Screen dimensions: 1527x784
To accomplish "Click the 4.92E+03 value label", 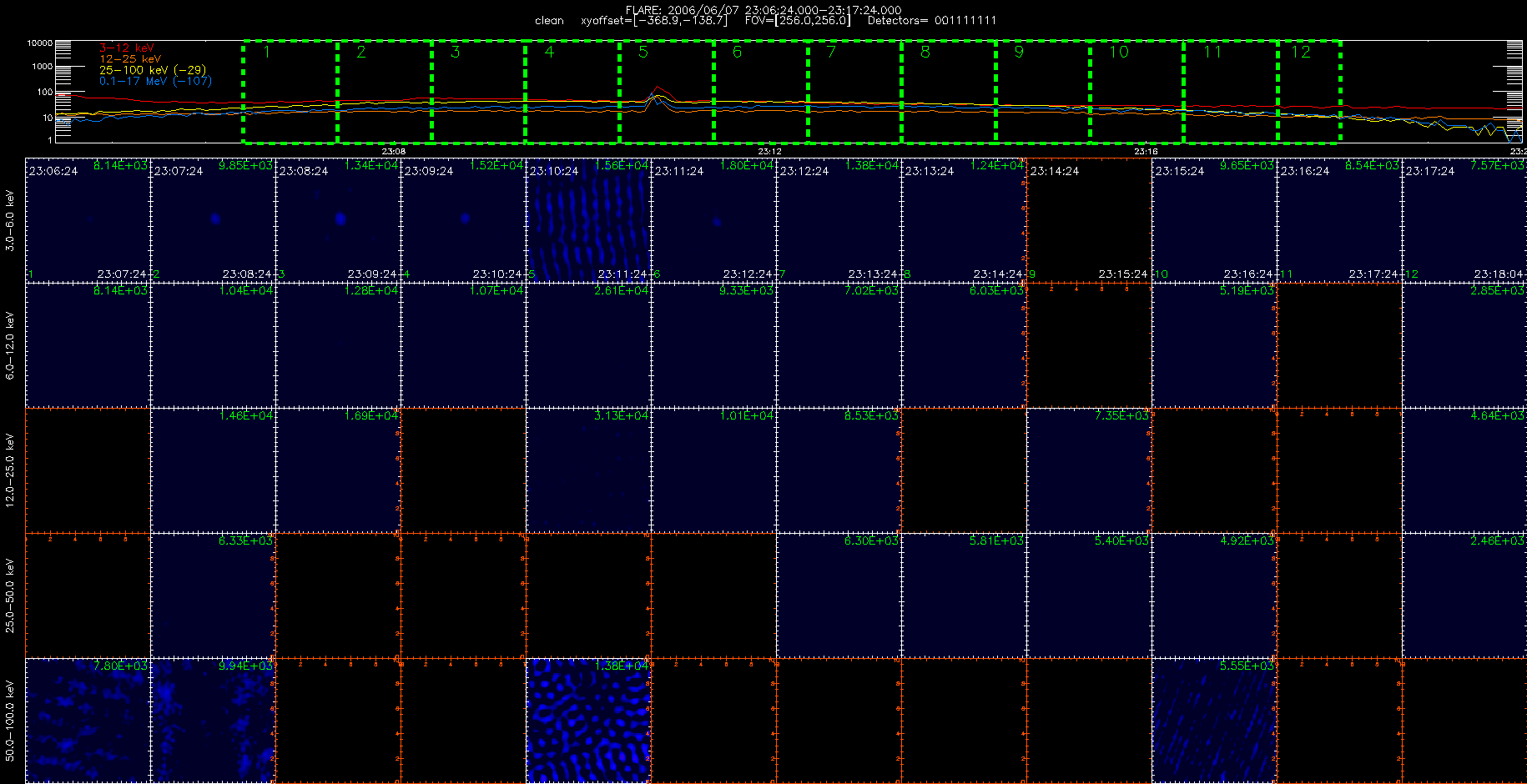I will (x=1247, y=540).
